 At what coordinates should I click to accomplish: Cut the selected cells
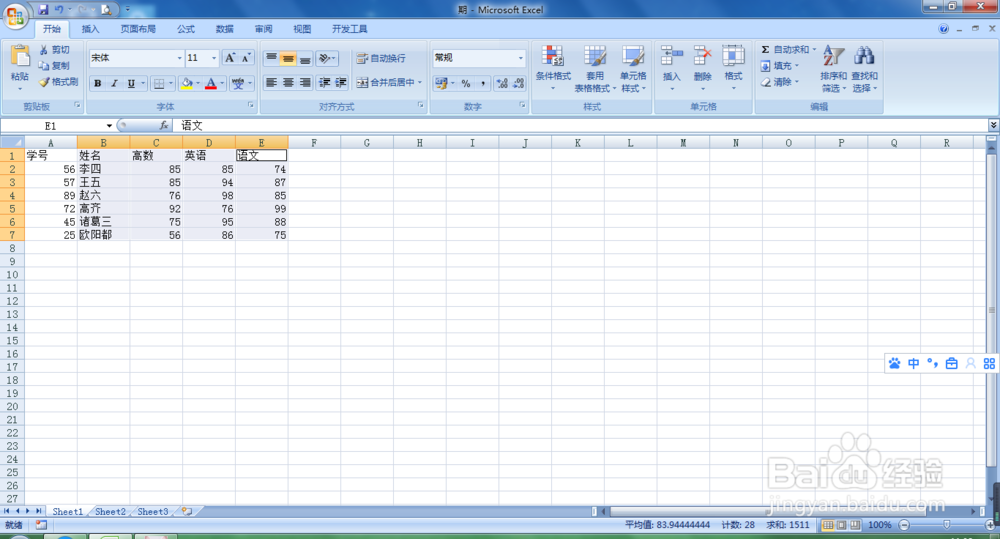pyautogui.click(x=54, y=50)
